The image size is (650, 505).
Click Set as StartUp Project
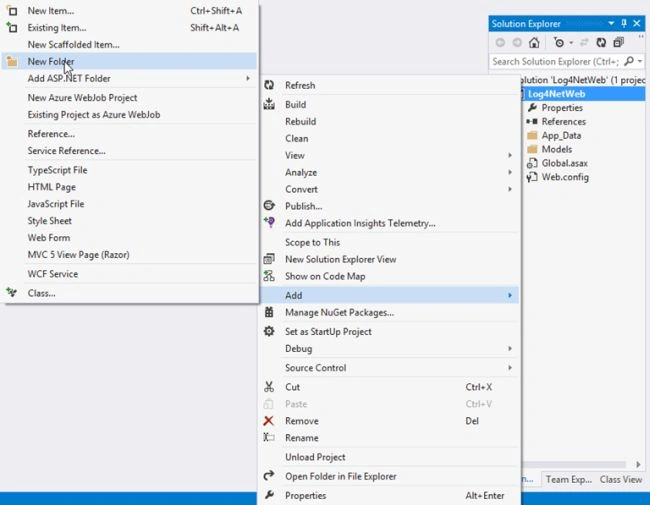(x=390, y=332)
